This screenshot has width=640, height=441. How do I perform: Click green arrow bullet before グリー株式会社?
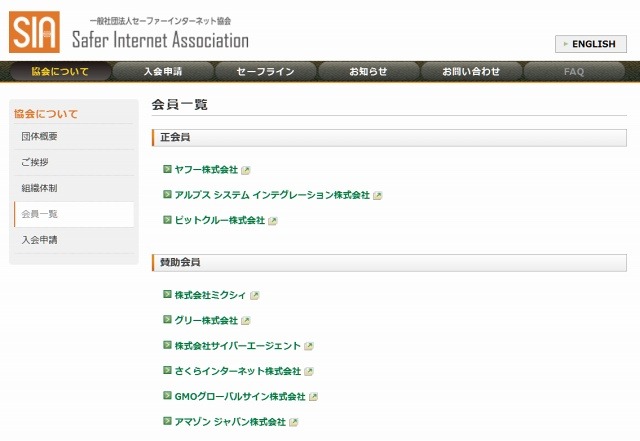click(167, 319)
